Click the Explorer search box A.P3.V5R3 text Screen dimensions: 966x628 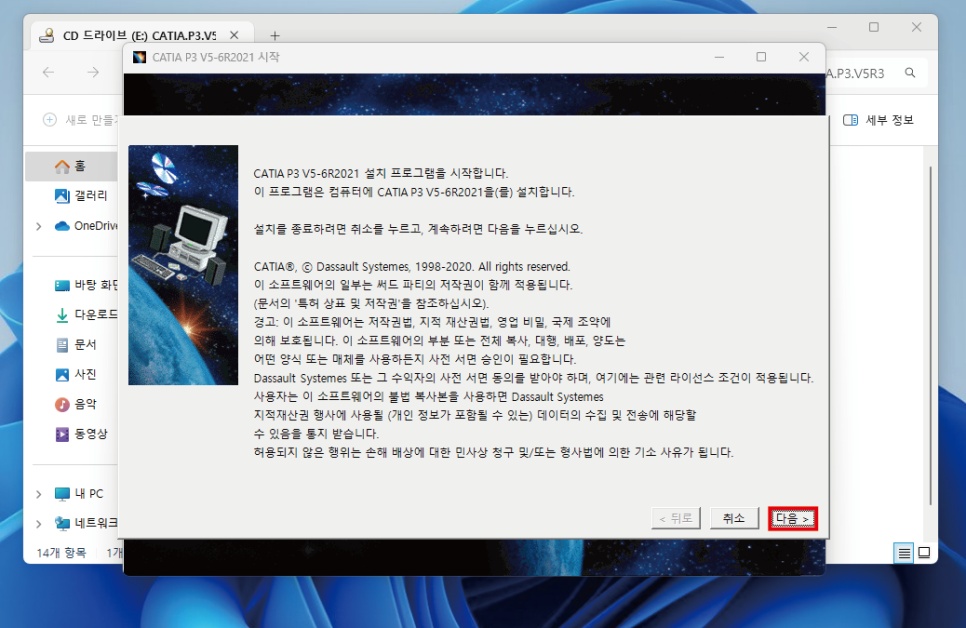coord(856,73)
